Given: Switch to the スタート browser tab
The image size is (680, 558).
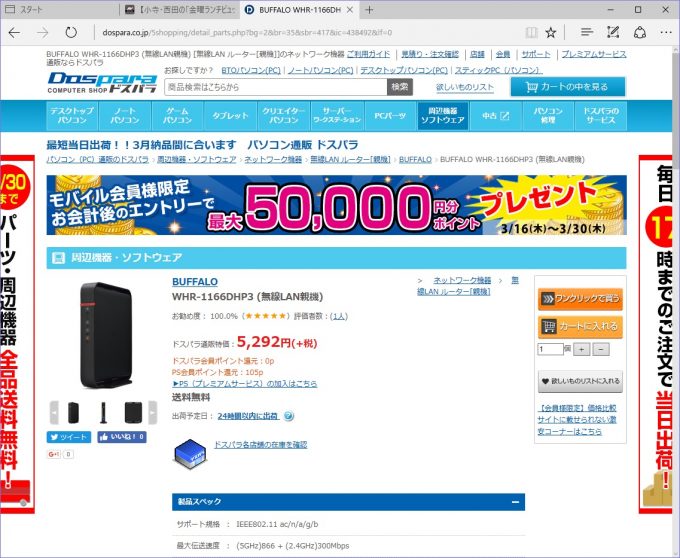Looking at the screenshot, I should pyautogui.click(x=59, y=10).
